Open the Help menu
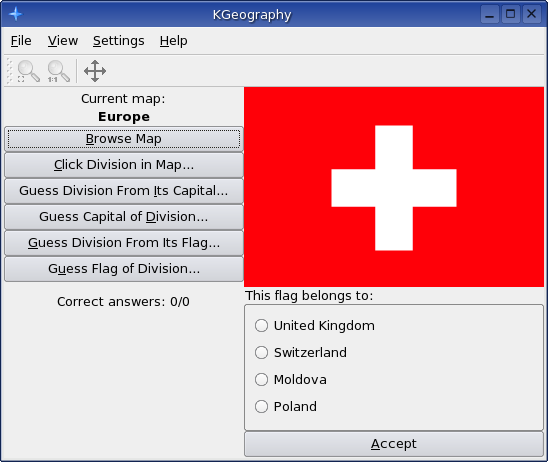Viewport: 548px width, 462px height. coord(173,41)
